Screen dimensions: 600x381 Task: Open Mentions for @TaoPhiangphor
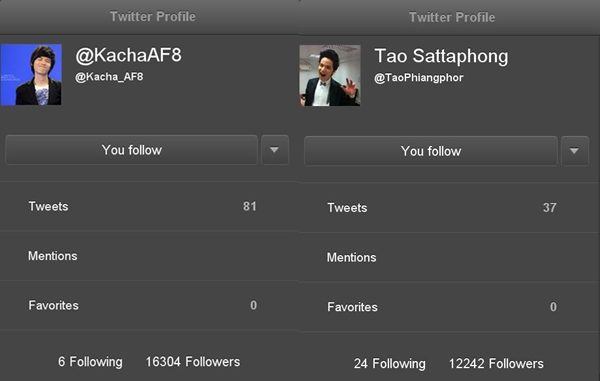[x=450, y=257]
